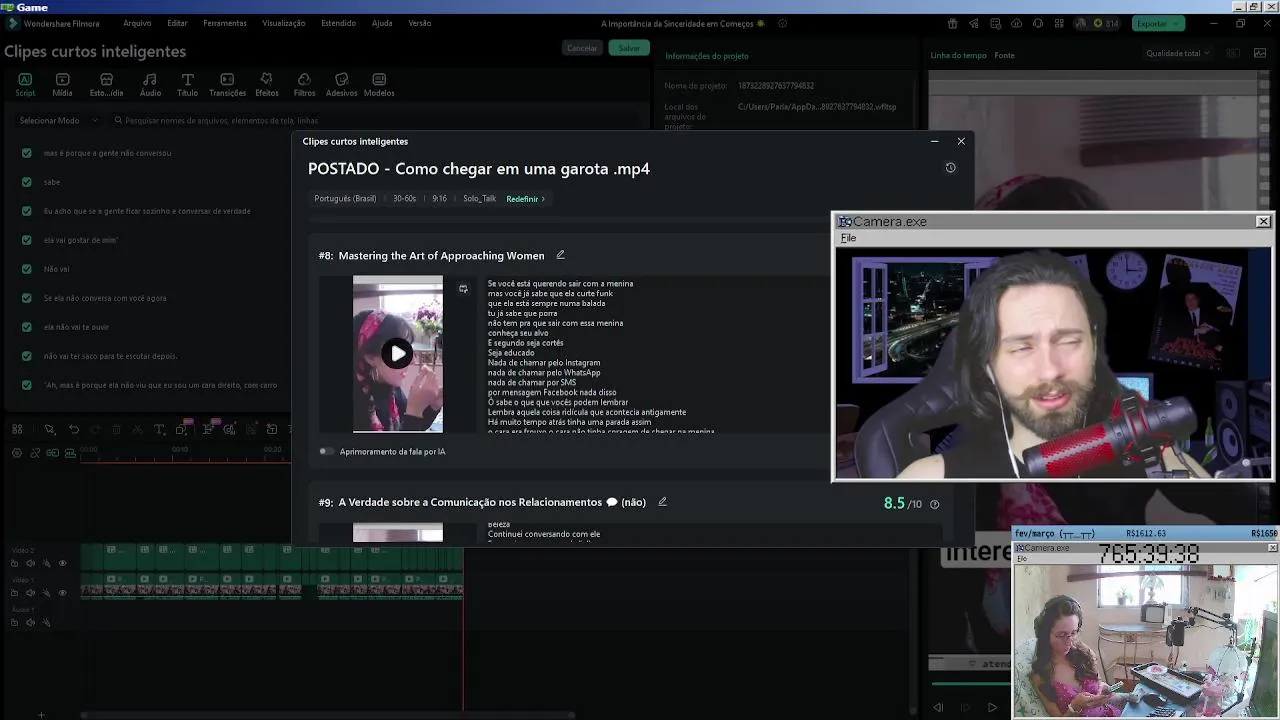Screen dimensions: 1280x720
Task: Click the scissors split icon in timeline toolbar
Action: coord(137,429)
